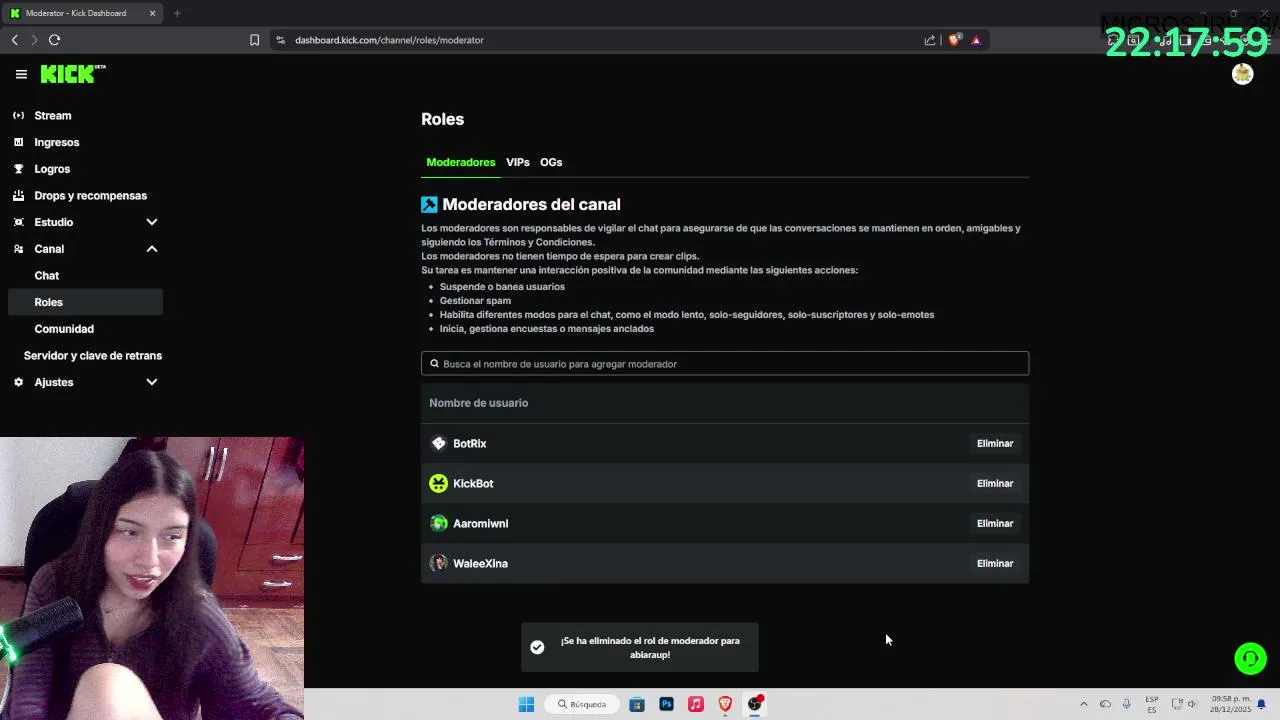Go back in the browser
Image resolution: width=1280 pixels, height=720 pixels.
pos(14,40)
